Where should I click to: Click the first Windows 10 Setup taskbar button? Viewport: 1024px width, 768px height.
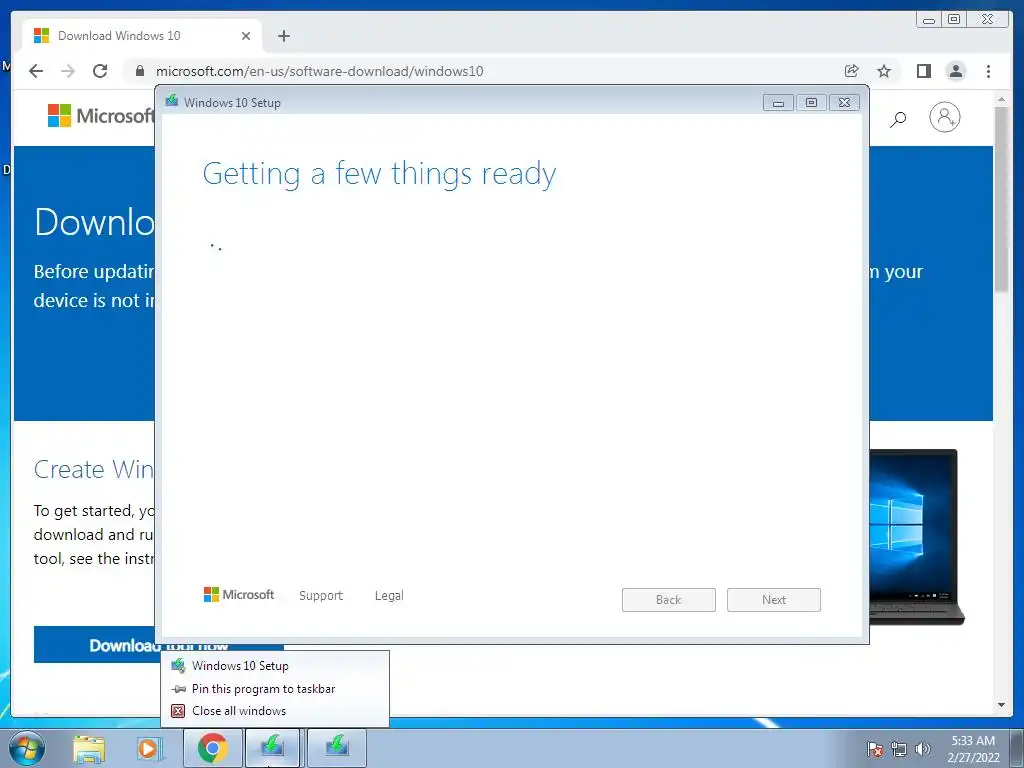coord(272,748)
